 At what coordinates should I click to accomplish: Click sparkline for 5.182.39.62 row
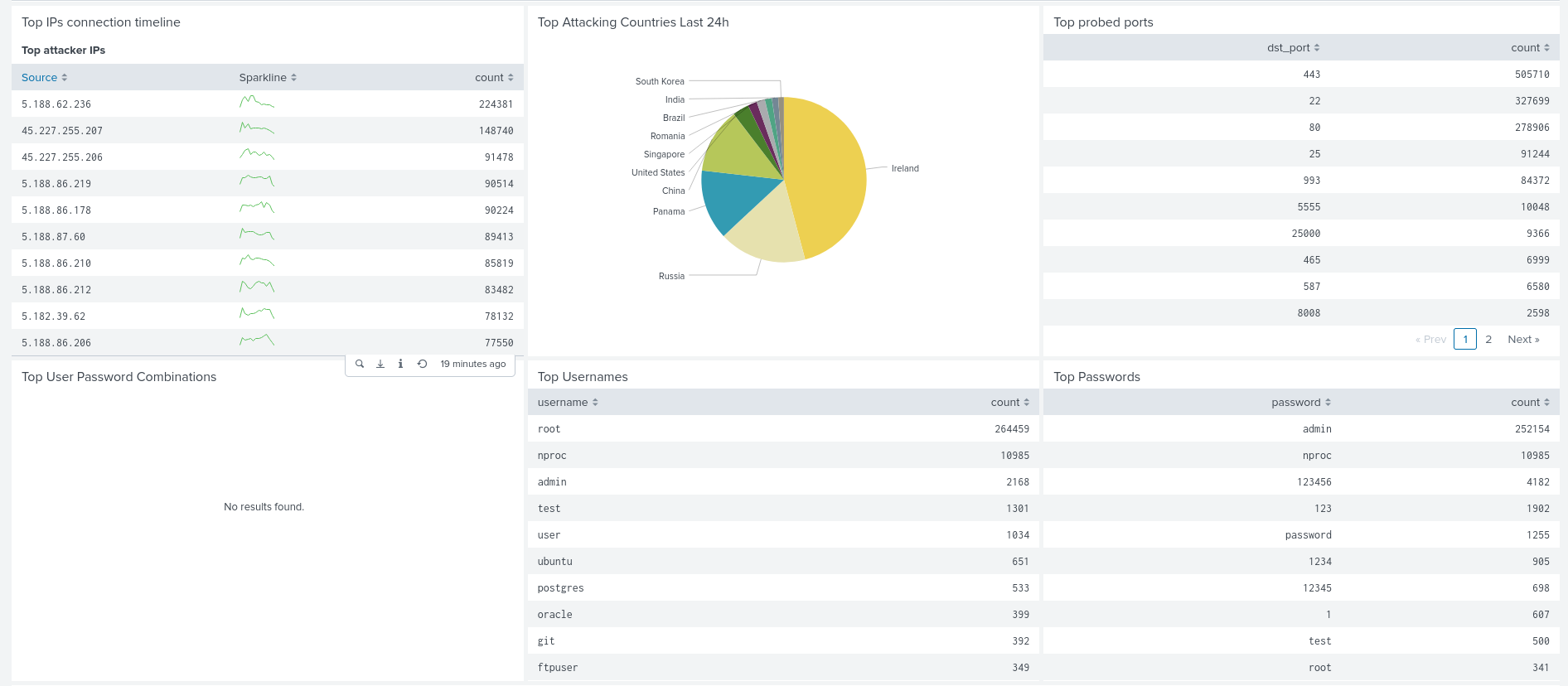(x=257, y=316)
